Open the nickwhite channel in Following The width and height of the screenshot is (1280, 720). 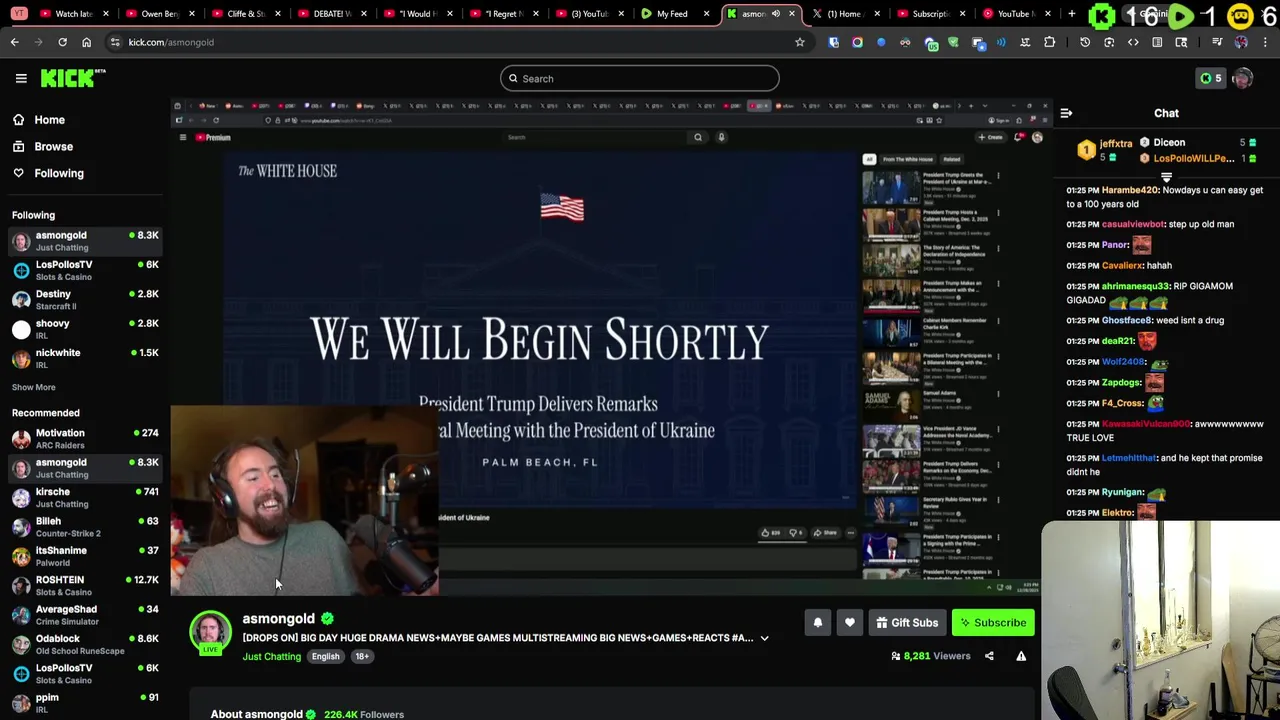click(x=84, y=358)
